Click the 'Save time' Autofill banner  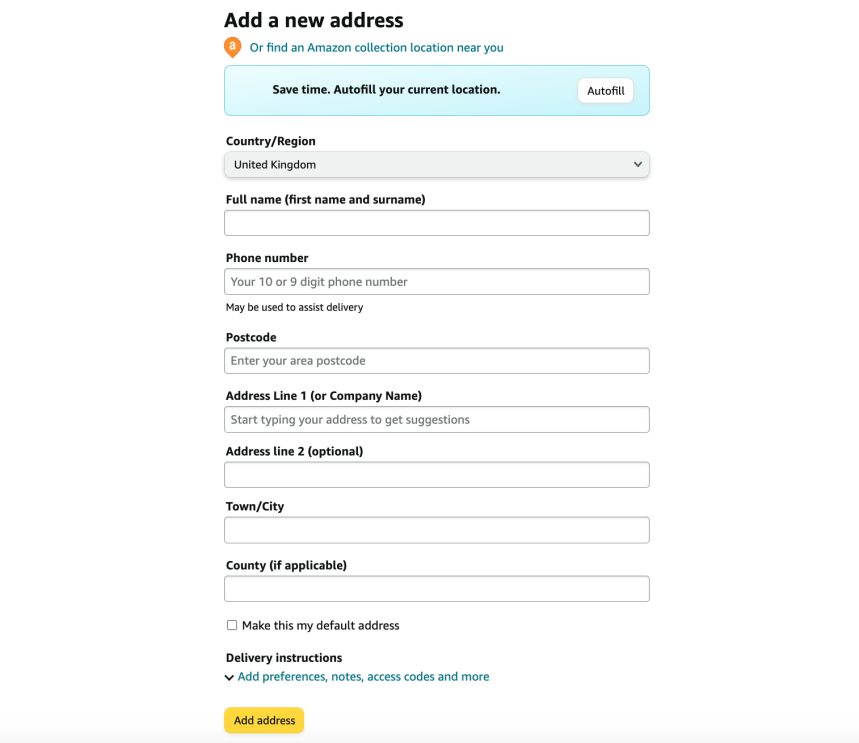click(x=605, y=90)
